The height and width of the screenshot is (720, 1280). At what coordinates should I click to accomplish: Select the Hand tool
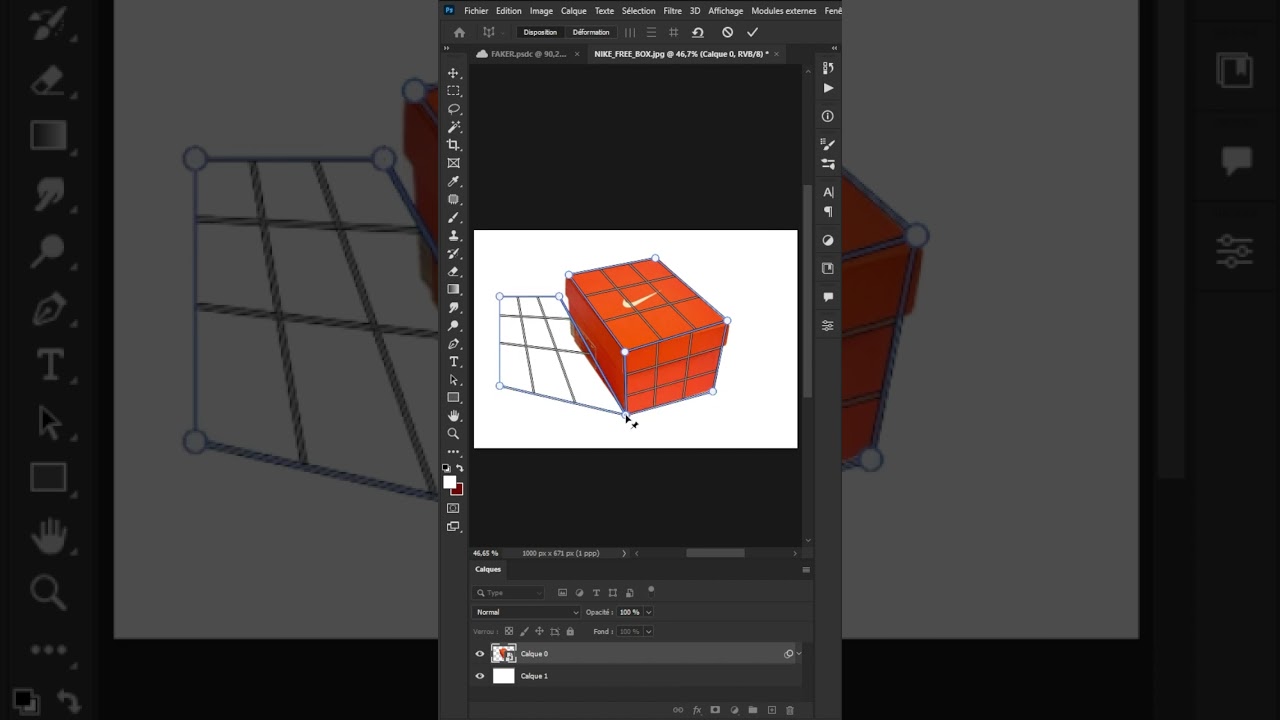(x=453, y=416)
